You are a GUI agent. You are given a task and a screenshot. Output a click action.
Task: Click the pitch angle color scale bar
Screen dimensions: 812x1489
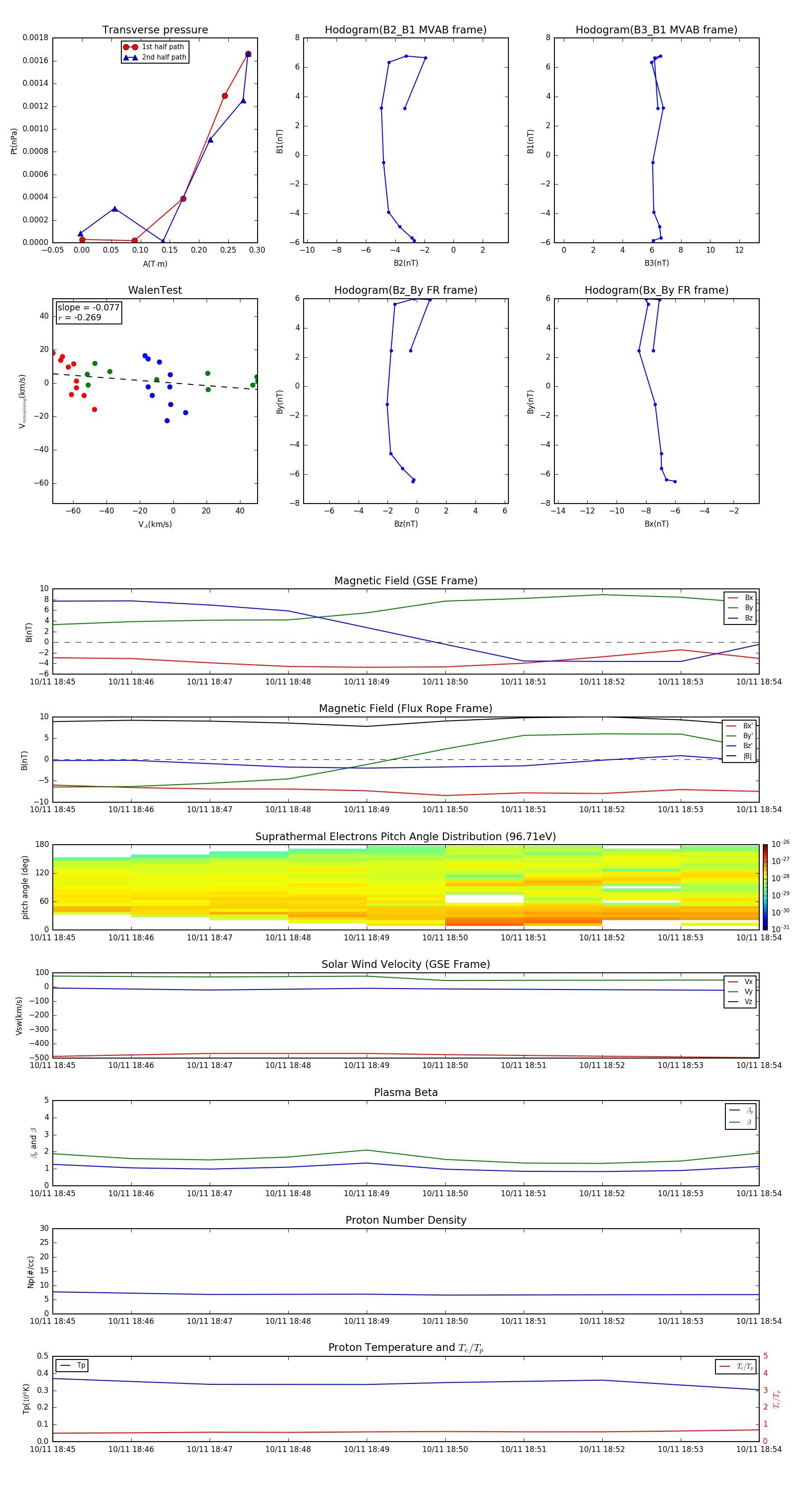765,887
